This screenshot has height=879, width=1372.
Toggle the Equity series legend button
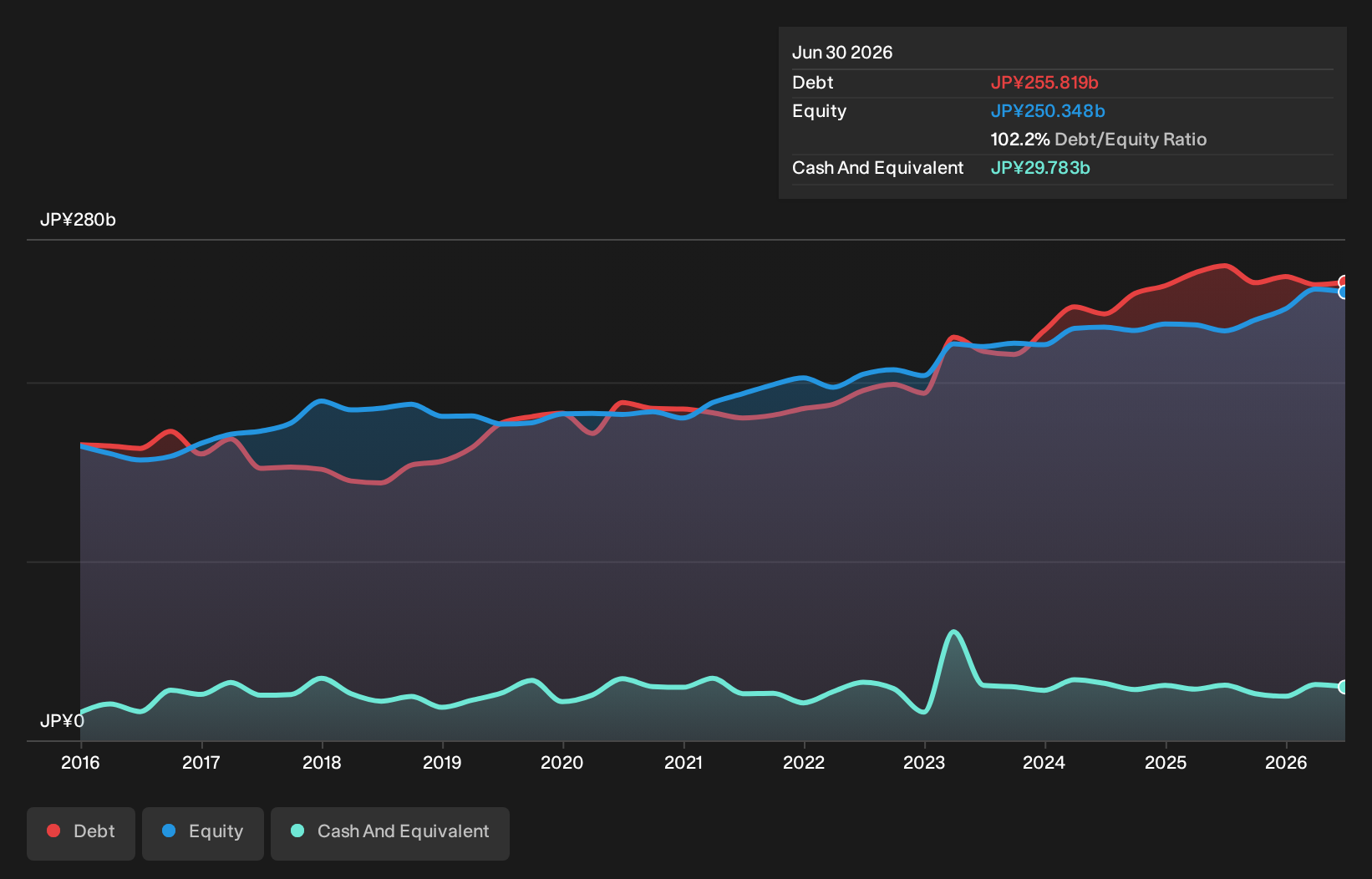[x=203, y=833]
